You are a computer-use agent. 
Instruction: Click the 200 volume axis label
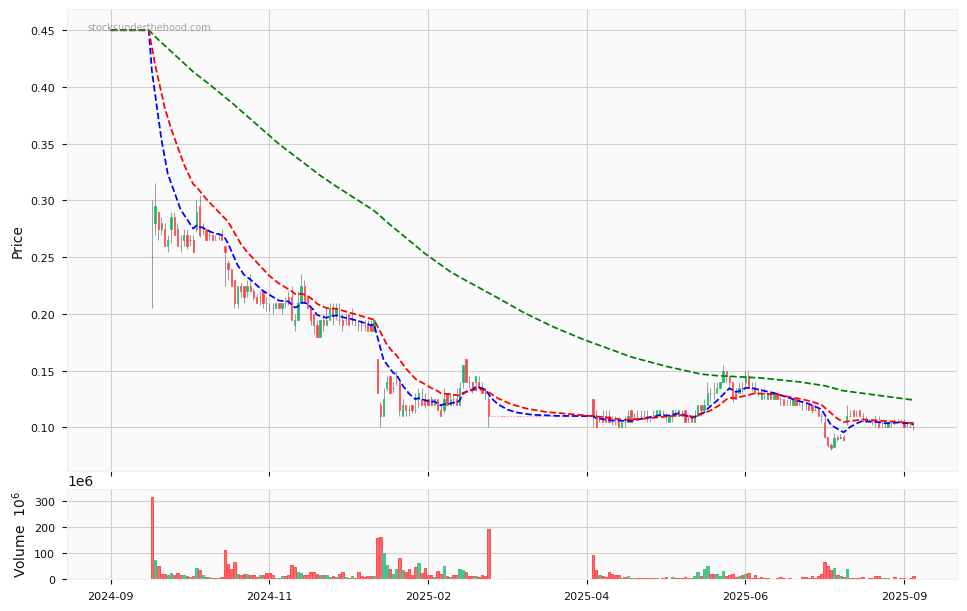(x=47, y=528)
